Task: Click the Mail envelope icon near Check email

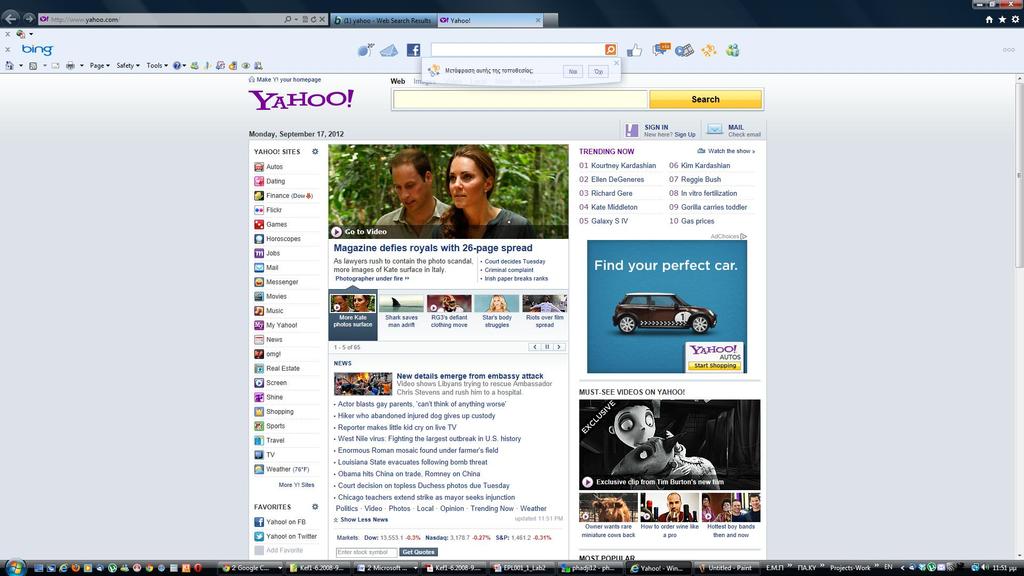Action: (x=714, y=130)
